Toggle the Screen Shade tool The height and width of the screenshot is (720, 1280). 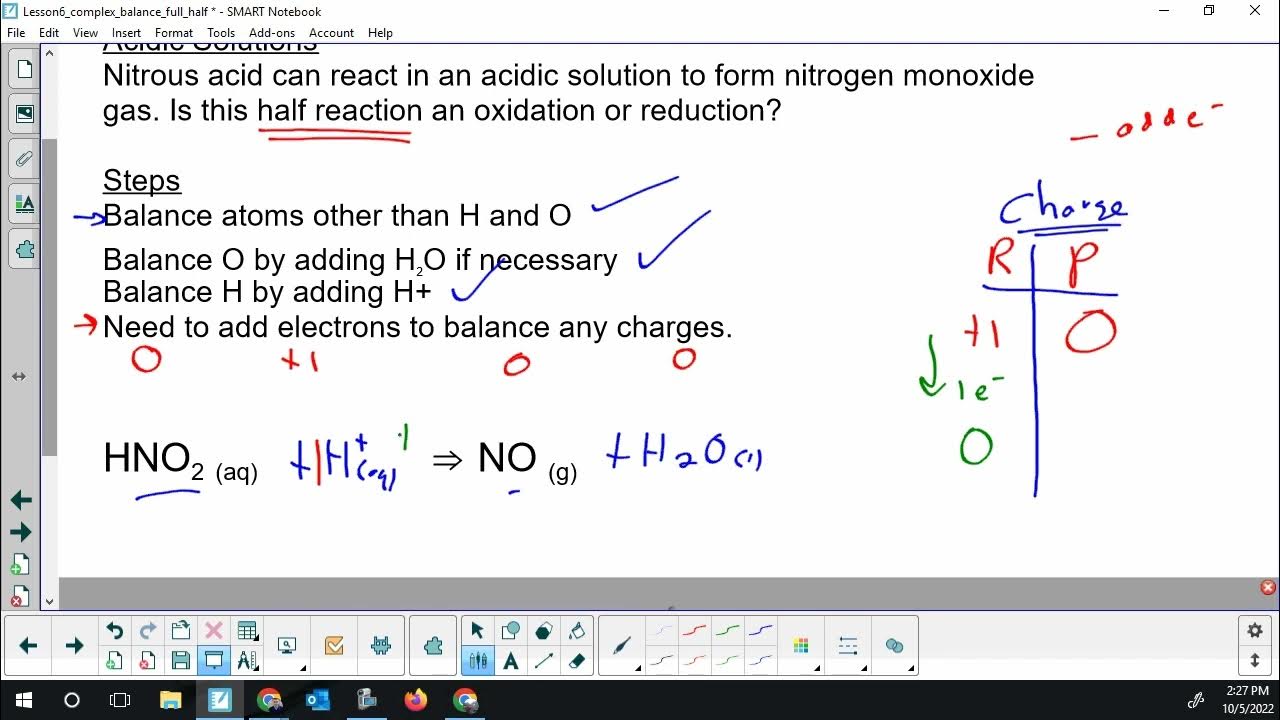[213, 661]
